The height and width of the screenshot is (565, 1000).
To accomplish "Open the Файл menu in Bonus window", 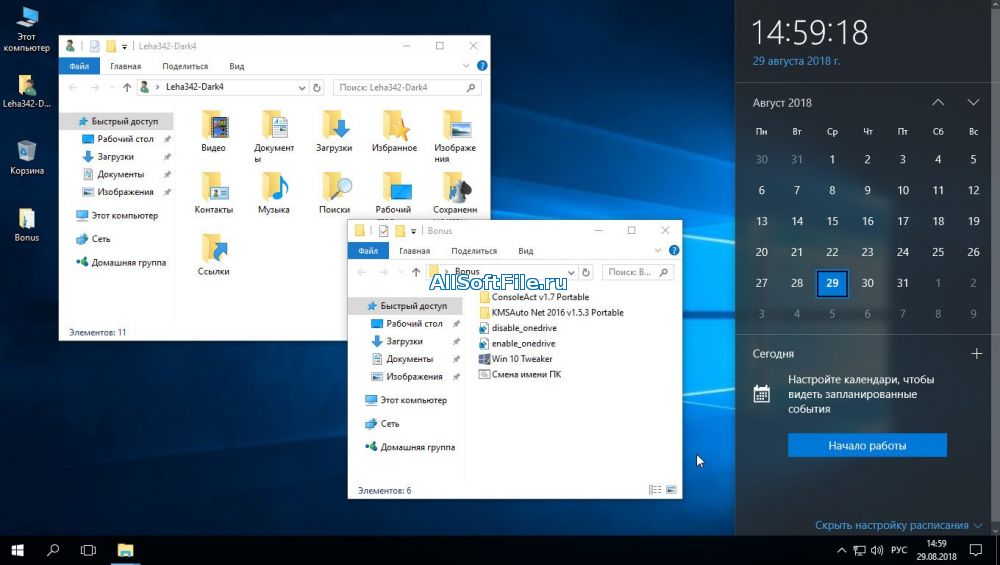I will (x=368, y=251).
